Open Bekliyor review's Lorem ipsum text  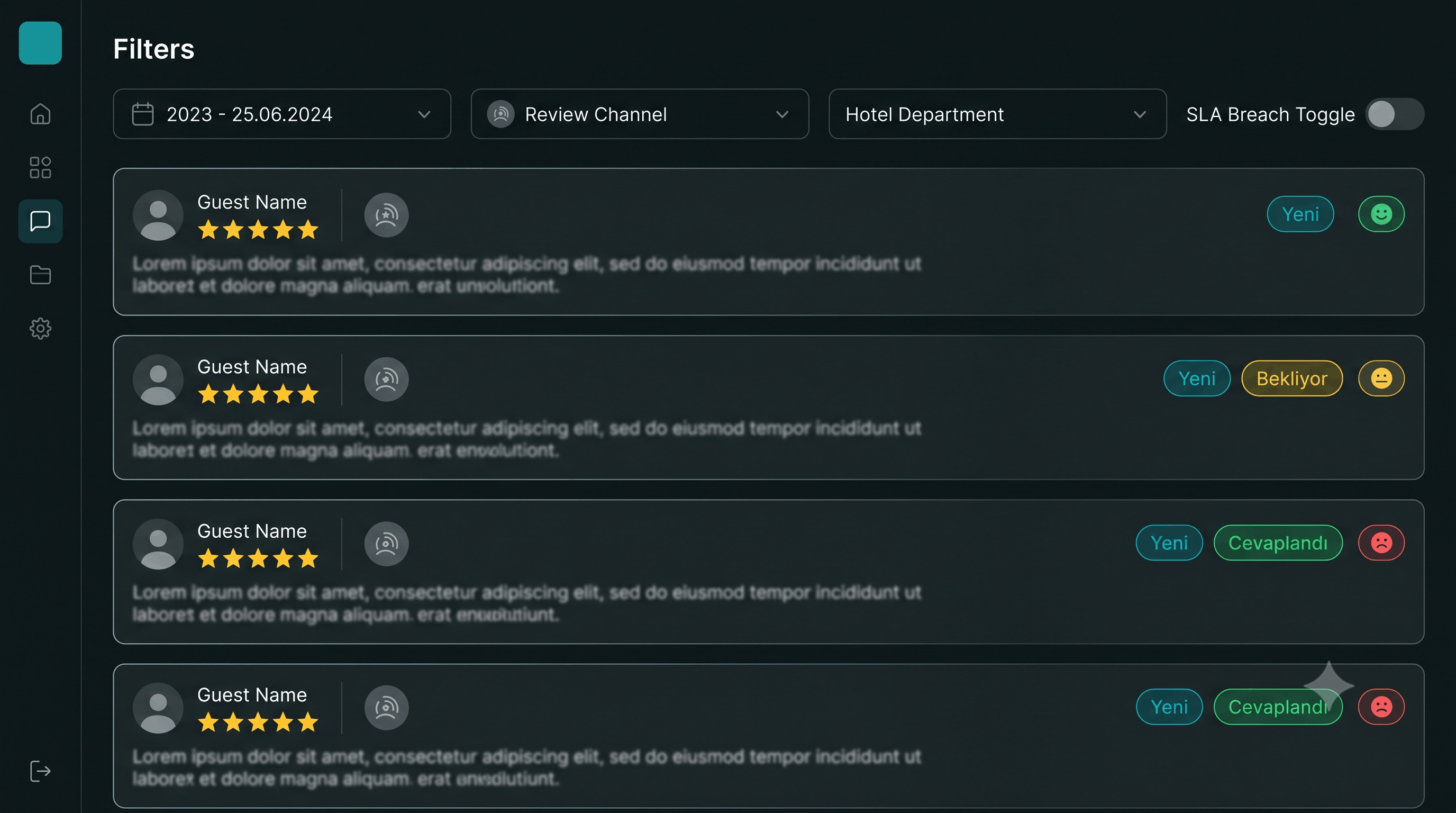pos(527,439)
